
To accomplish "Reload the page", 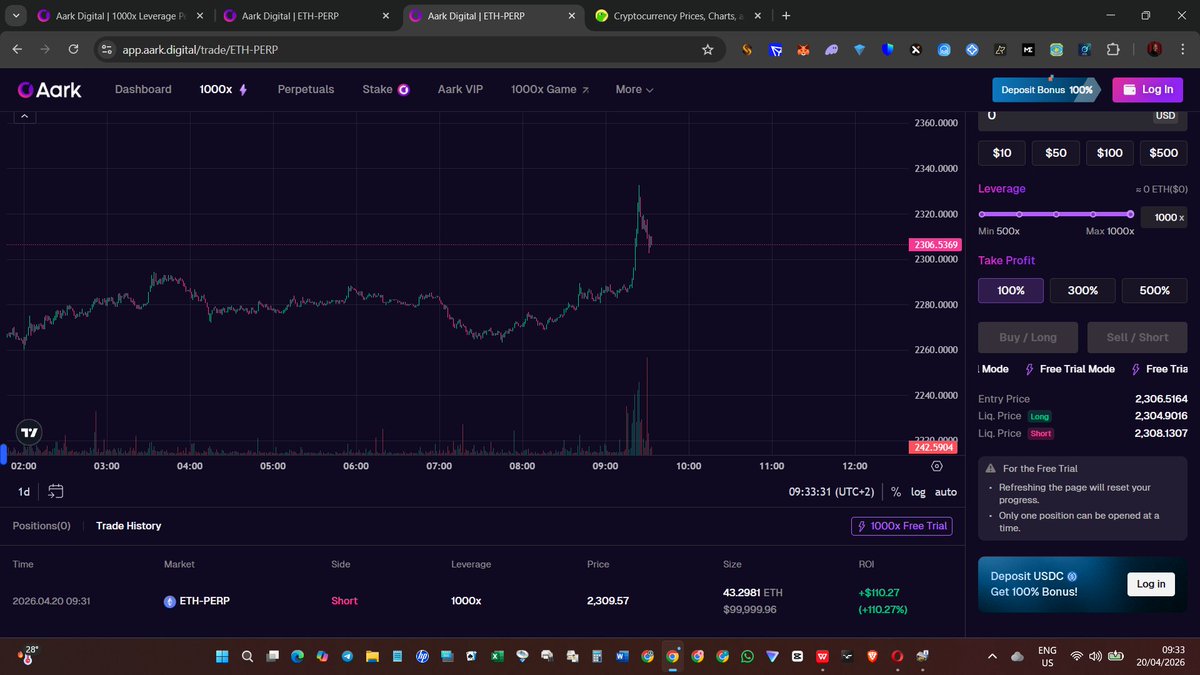I will click(x=73, y=49).
